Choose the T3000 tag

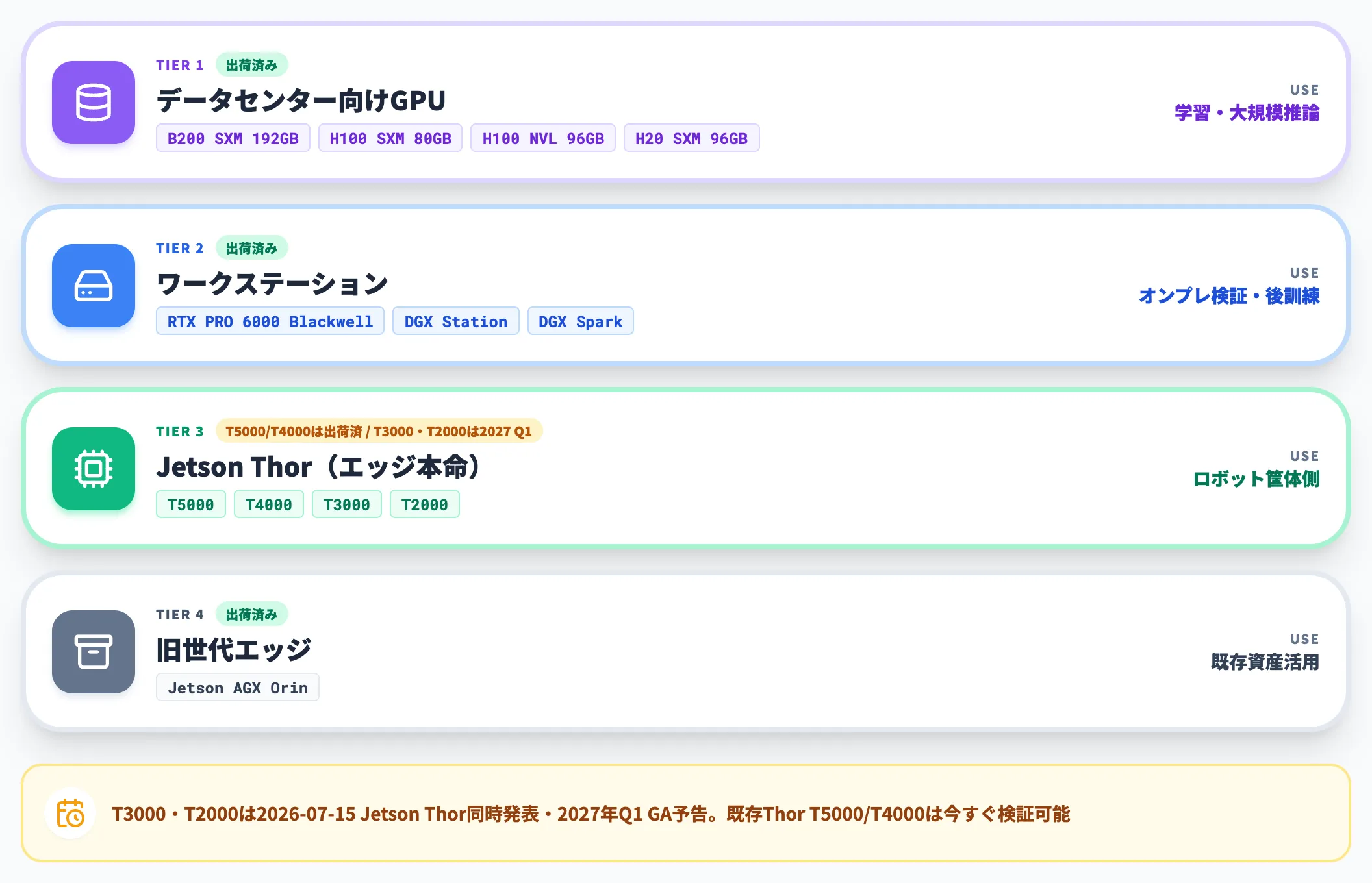click(347, 504)
